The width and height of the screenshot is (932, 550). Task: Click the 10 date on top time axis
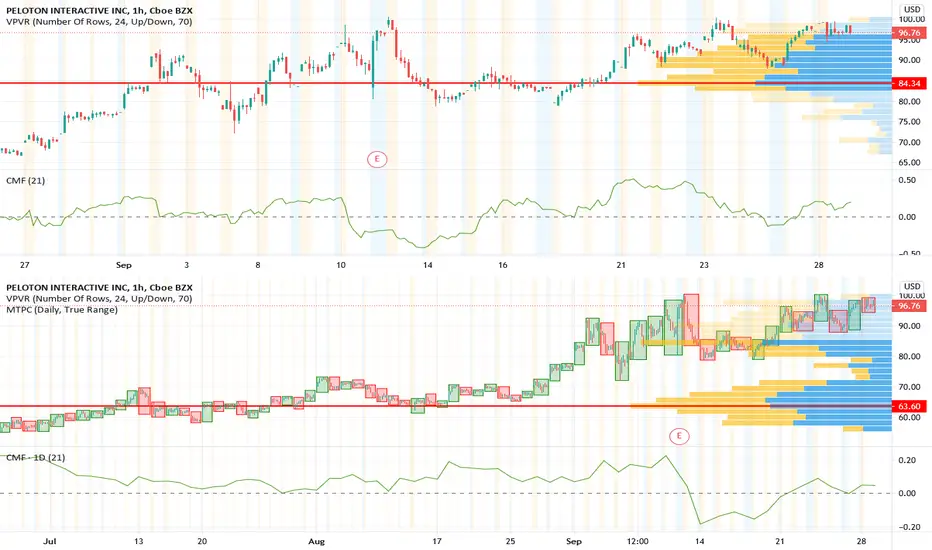[341, 265]
